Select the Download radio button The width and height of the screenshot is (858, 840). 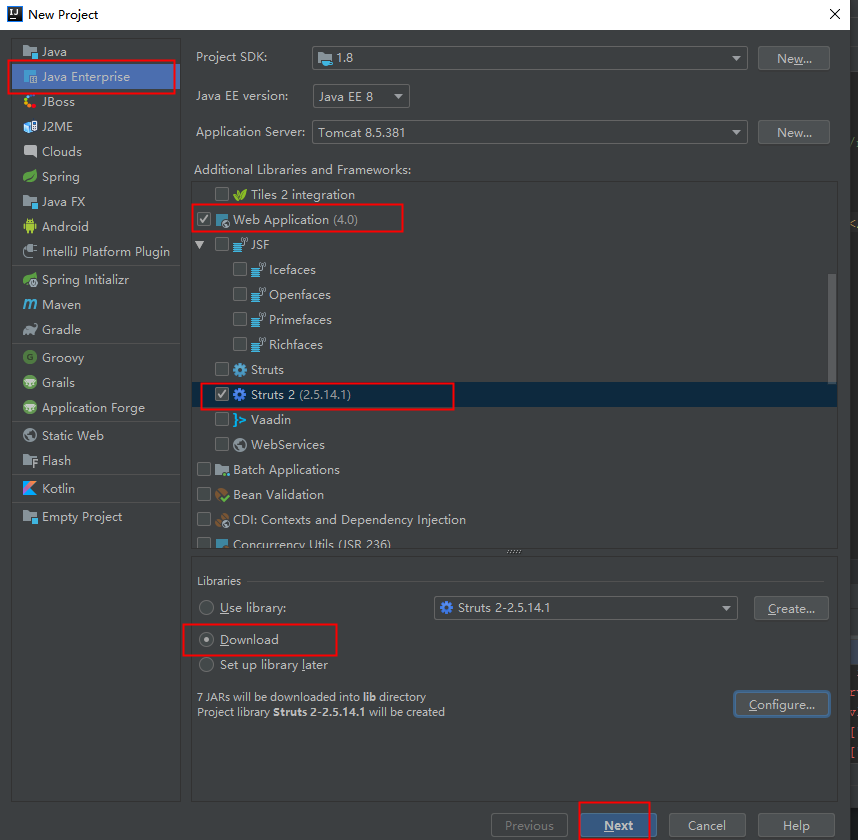pyautogui.click(x=206, y=639)
